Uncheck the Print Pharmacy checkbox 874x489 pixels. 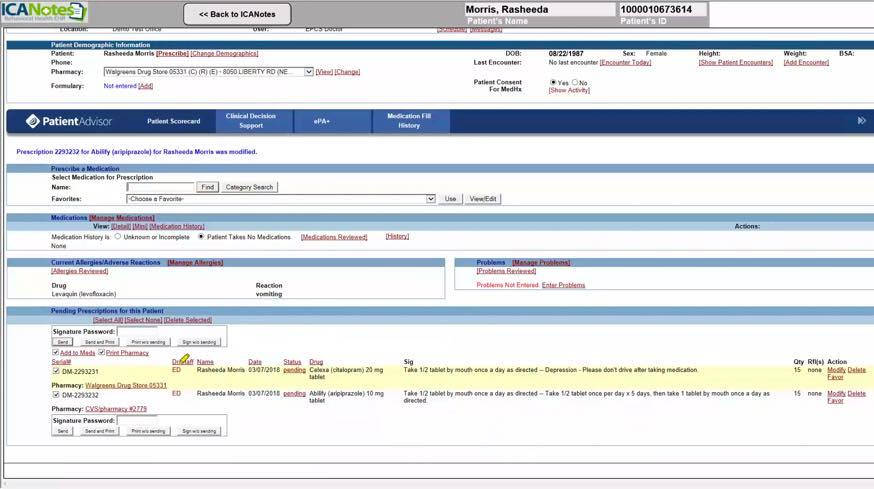pyautogui.click(x=101, y=353)
